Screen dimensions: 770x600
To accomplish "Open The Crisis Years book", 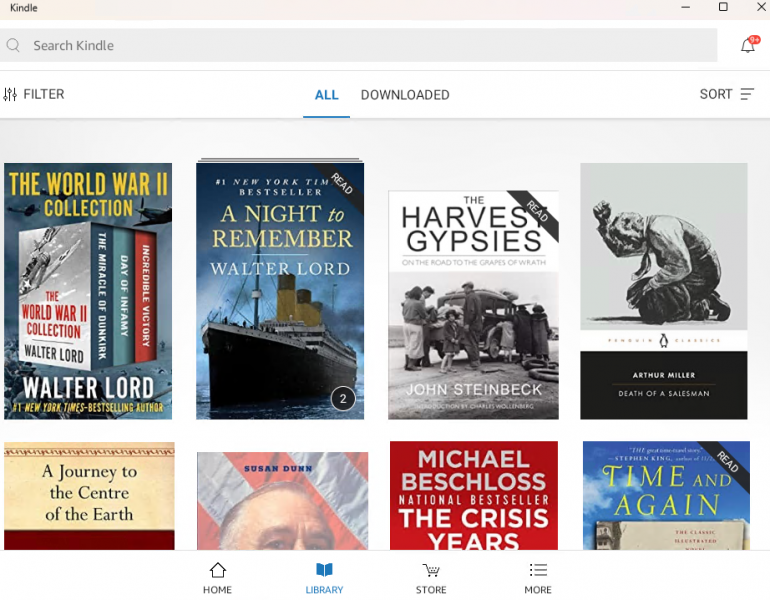I will (474, 495).
